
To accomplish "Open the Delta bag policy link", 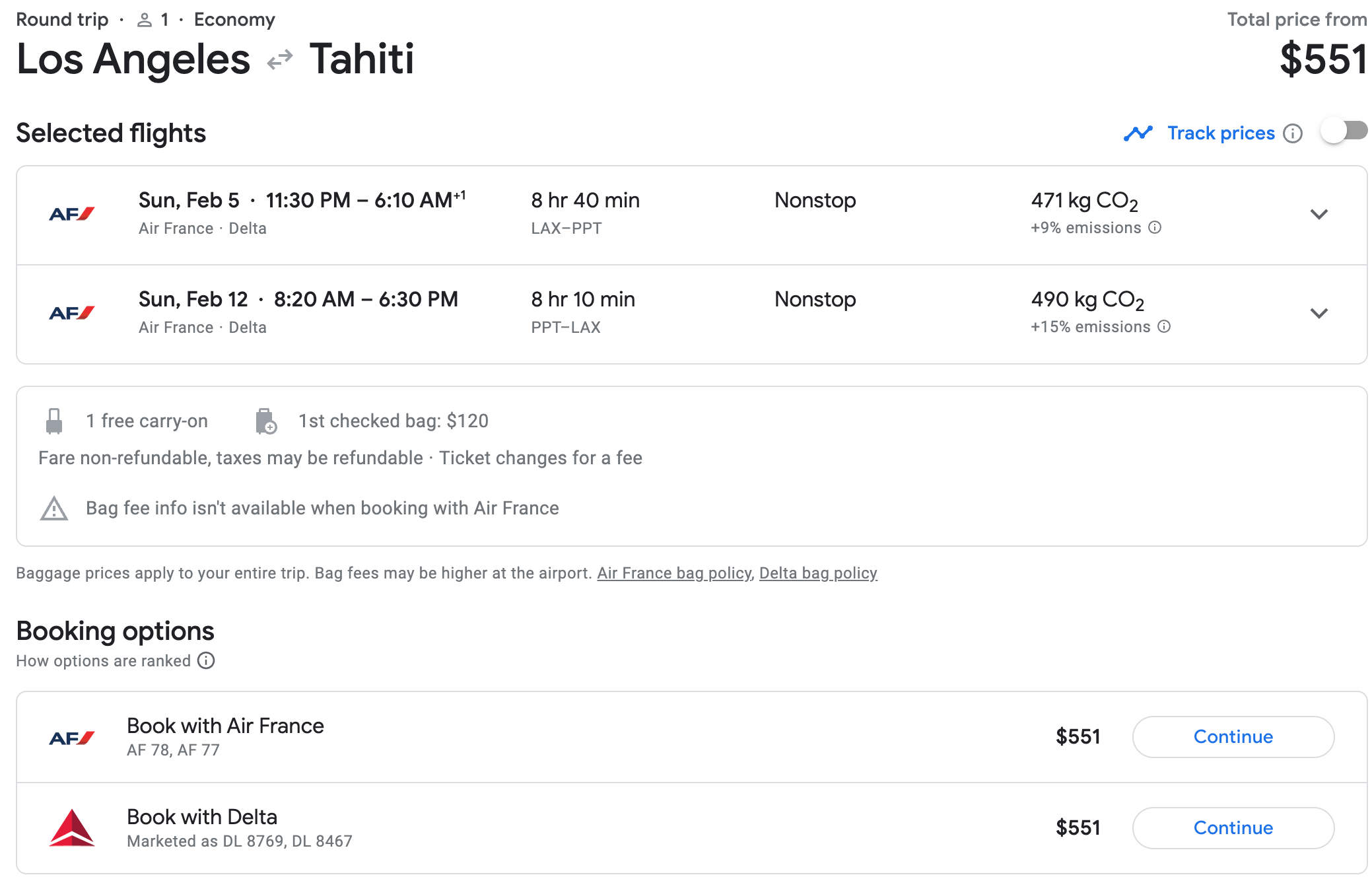I will [818, 573].
